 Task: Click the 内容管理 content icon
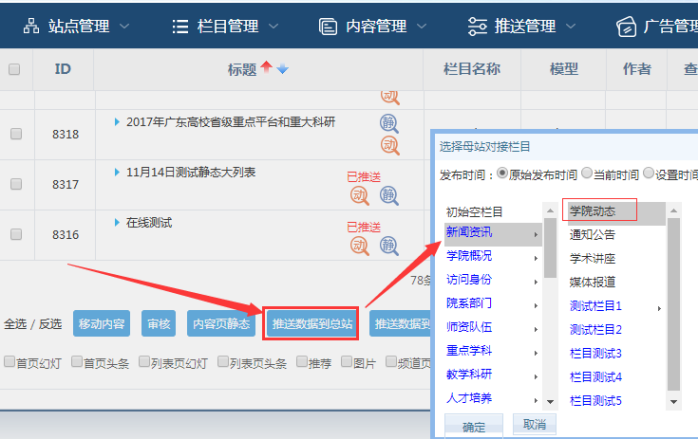point(327,25)
